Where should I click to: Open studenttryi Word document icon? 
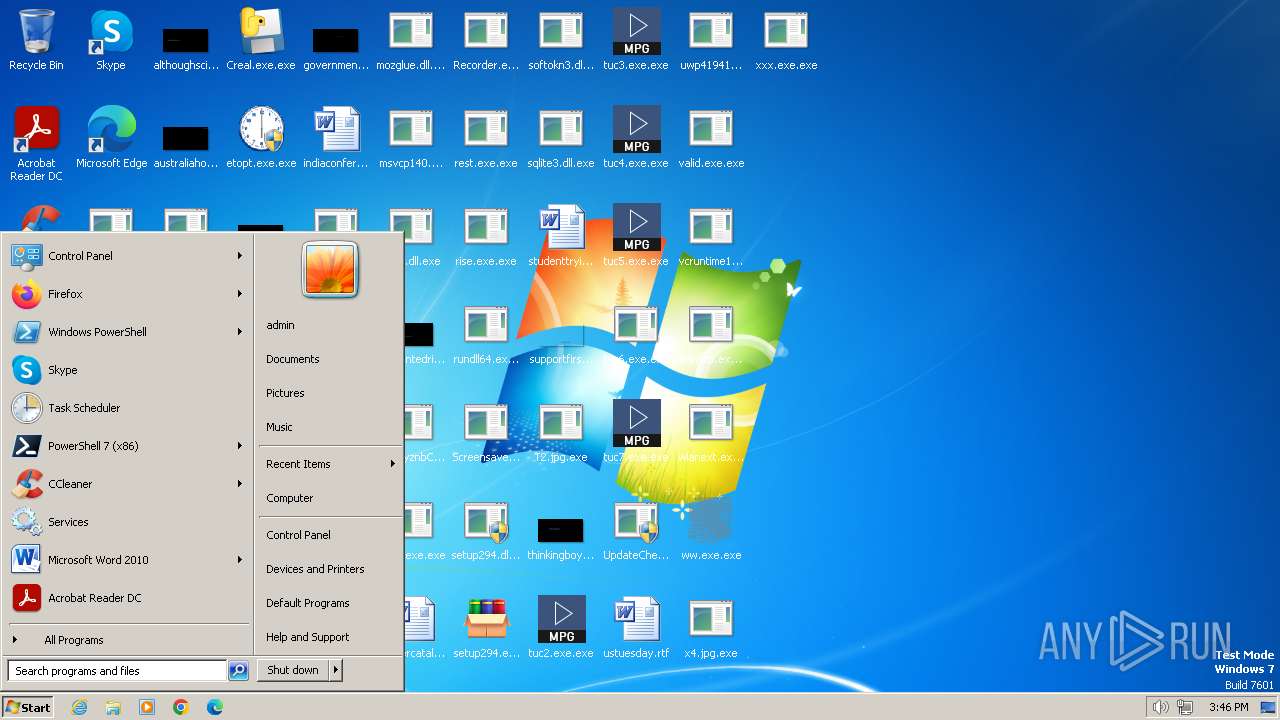click(561, 236)
